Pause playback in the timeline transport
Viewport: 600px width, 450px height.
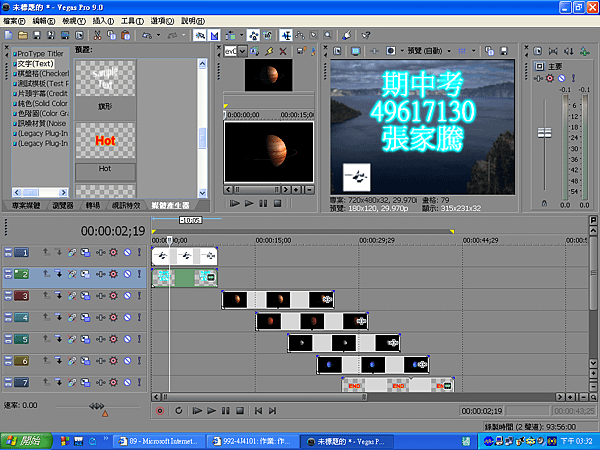(x=226, y=411)
